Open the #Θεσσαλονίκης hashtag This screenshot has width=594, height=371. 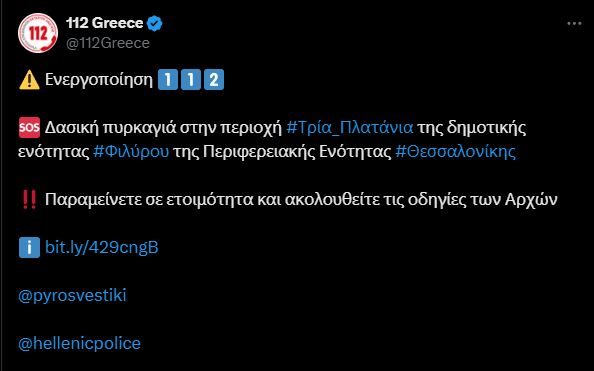coord(455,152)
